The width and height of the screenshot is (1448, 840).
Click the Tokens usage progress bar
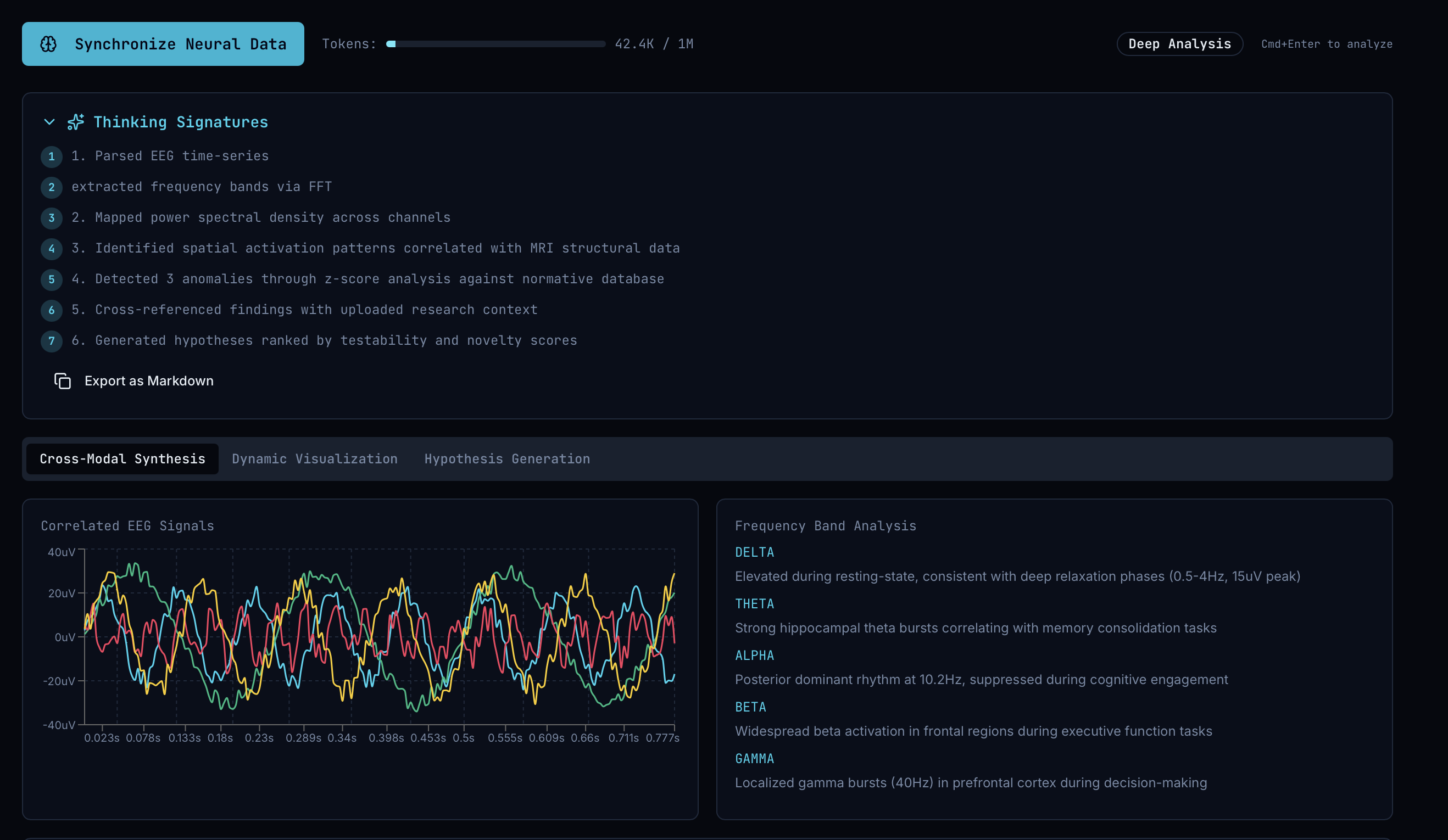coord(495,44)
